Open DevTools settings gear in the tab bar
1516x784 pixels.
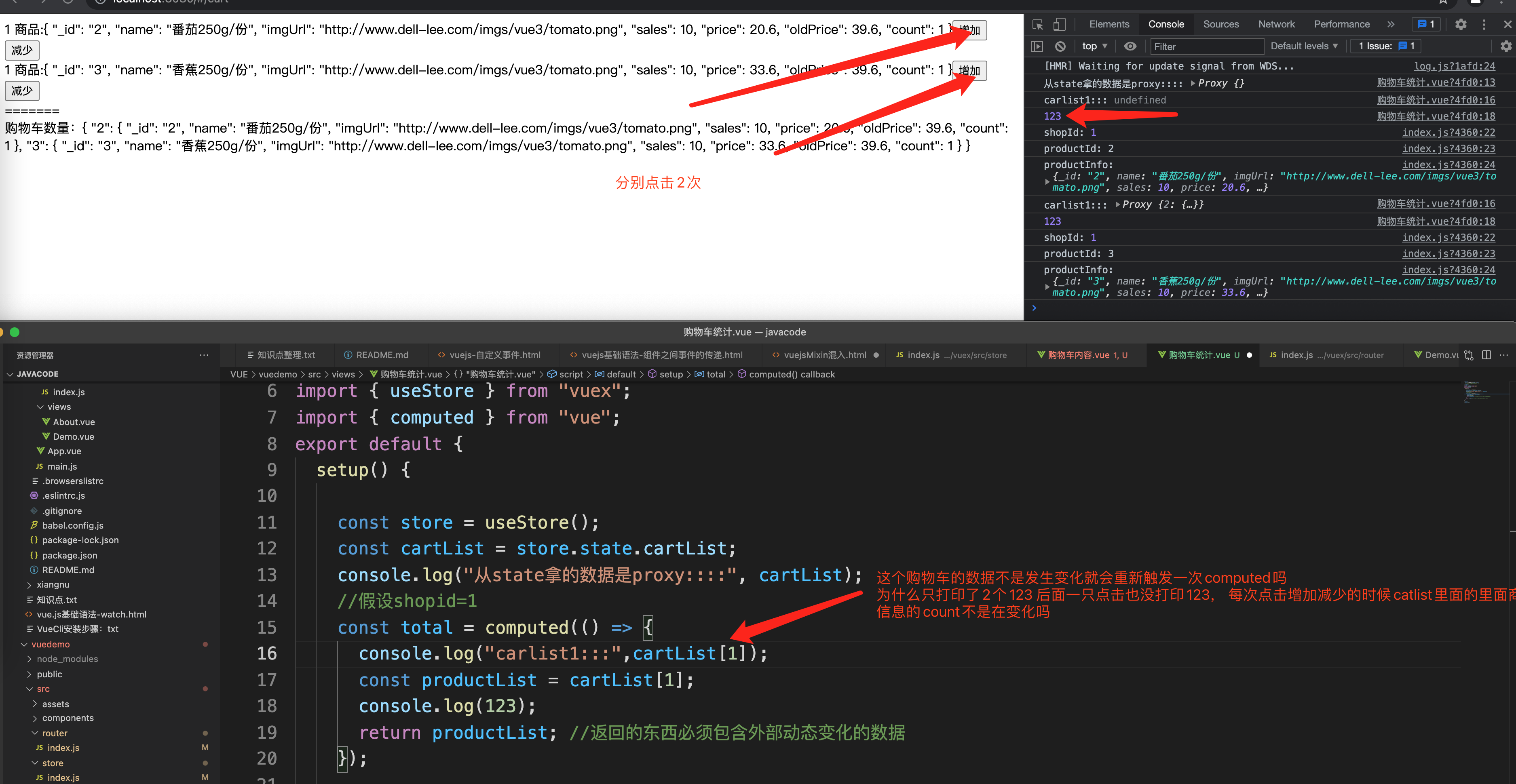coord(1461,24)
